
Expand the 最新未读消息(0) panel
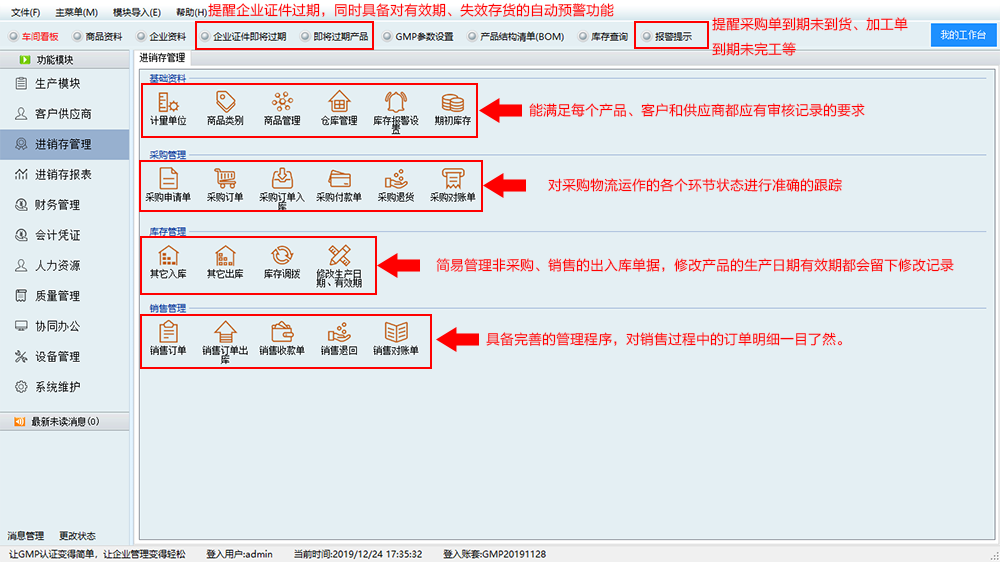[64, 422]
